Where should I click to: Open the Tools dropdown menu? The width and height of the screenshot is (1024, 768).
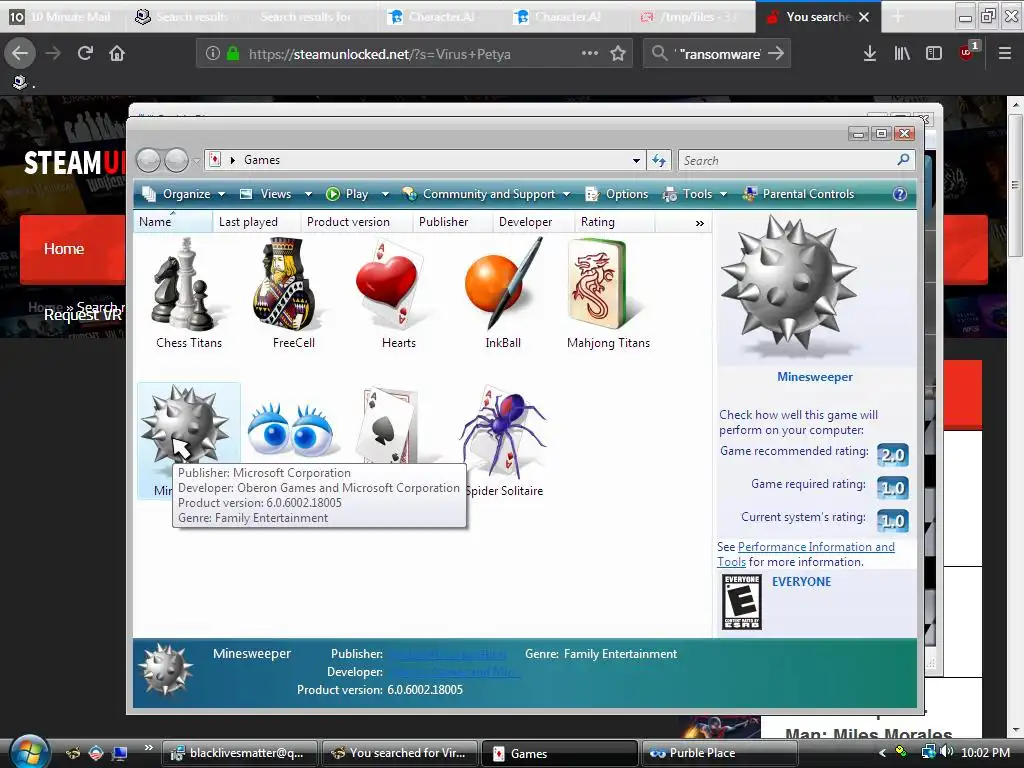tap(695, 194)
